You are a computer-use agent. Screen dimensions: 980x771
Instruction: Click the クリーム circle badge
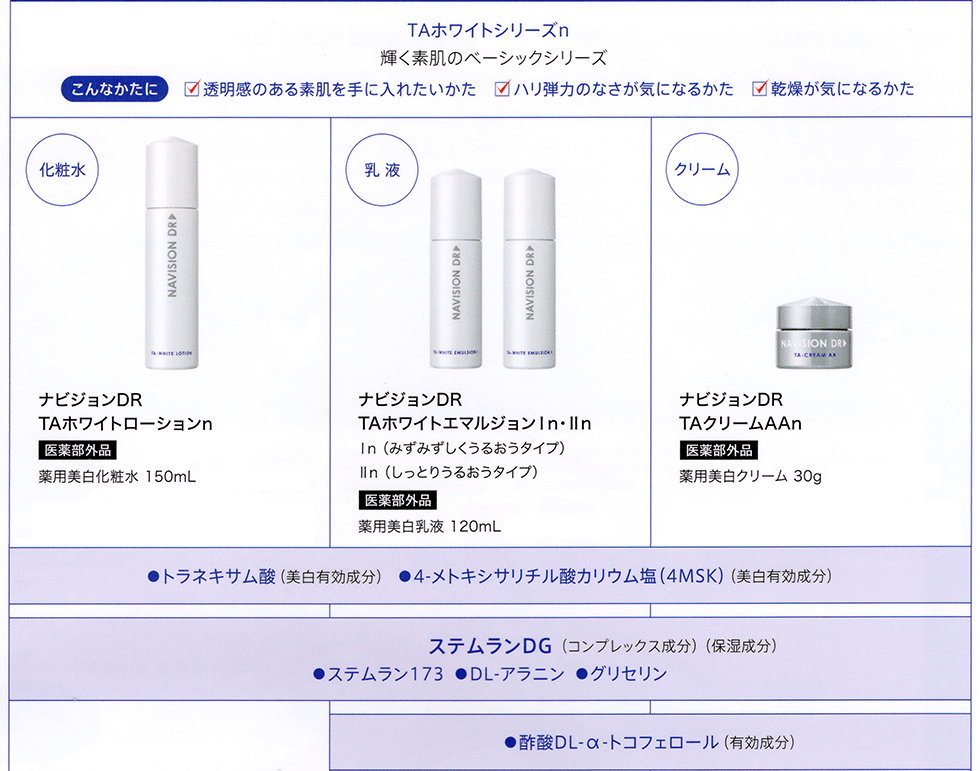point(702,169)
